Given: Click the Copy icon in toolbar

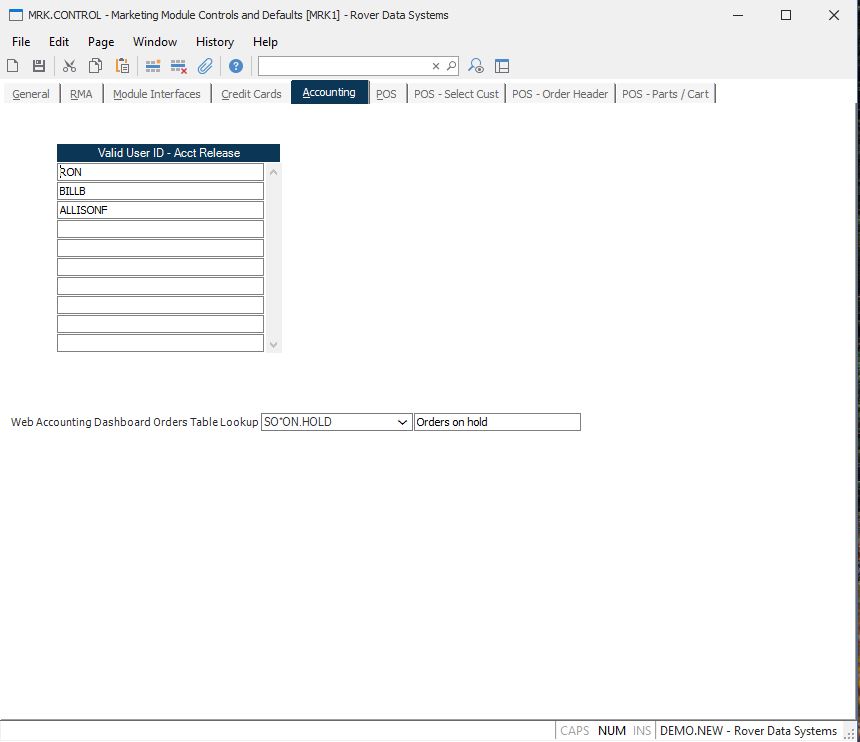Looking at the screenshot, I should 95,66.
